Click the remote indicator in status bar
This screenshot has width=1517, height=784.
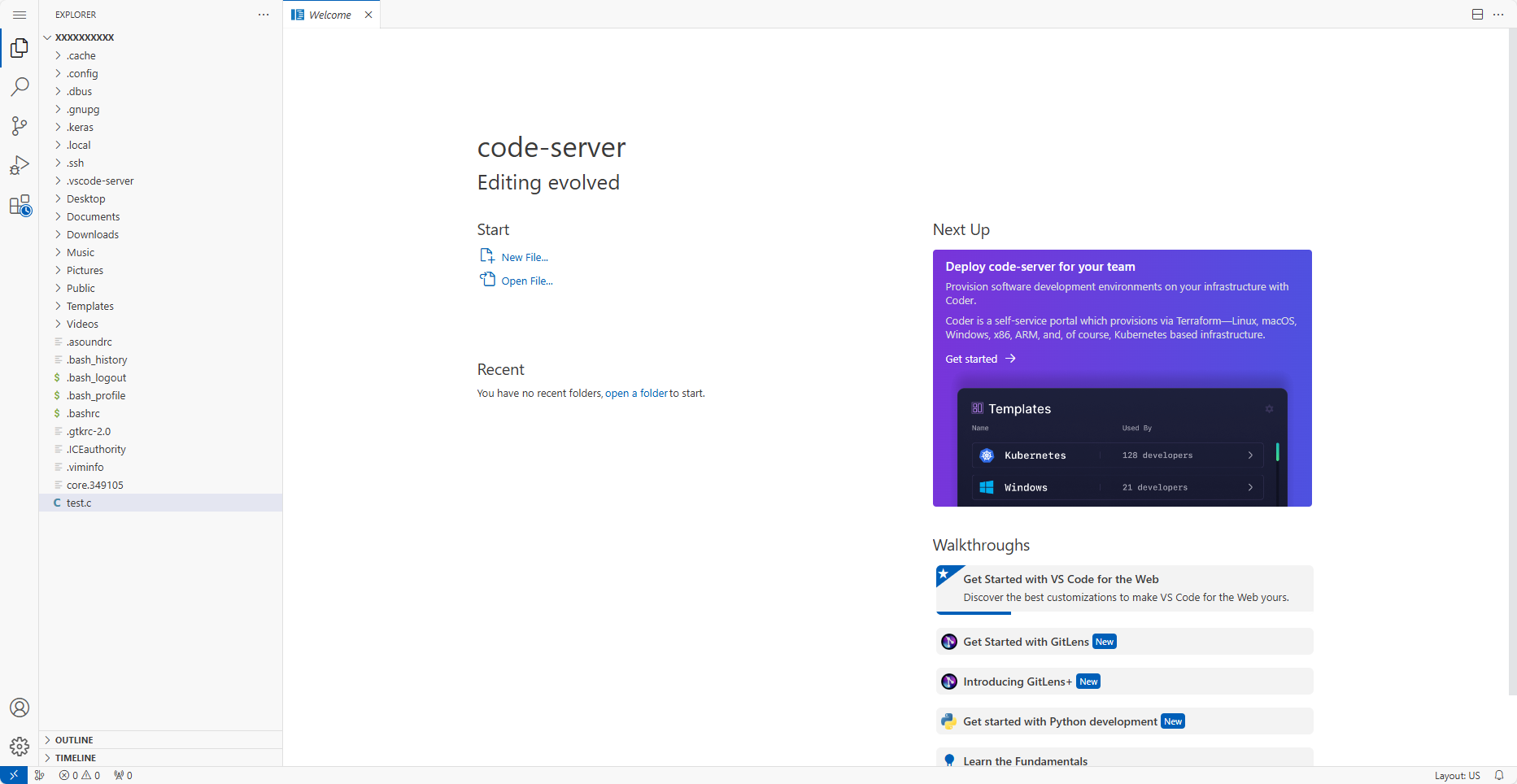14,775
